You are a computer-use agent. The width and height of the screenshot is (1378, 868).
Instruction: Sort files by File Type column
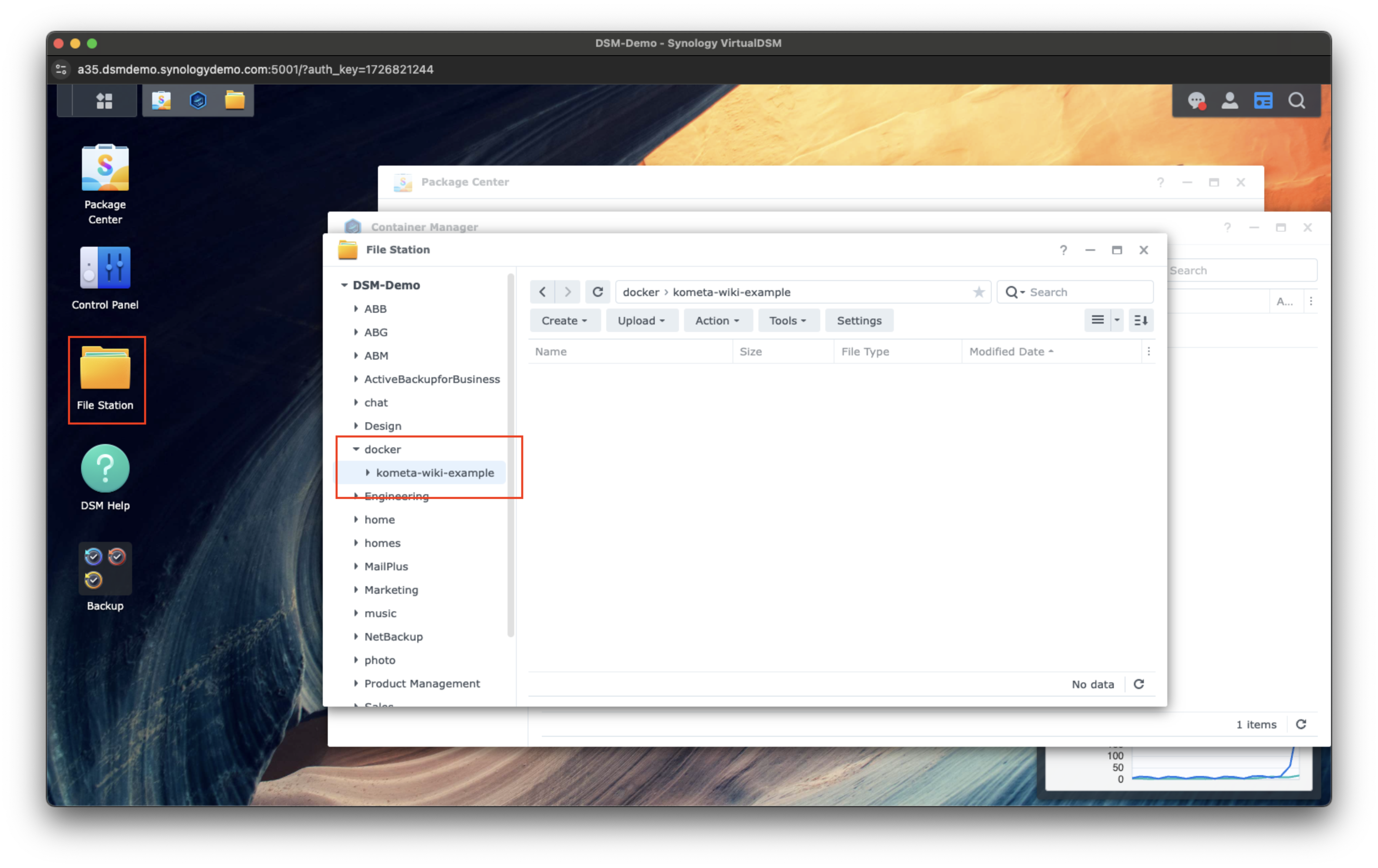coord(897,351)
